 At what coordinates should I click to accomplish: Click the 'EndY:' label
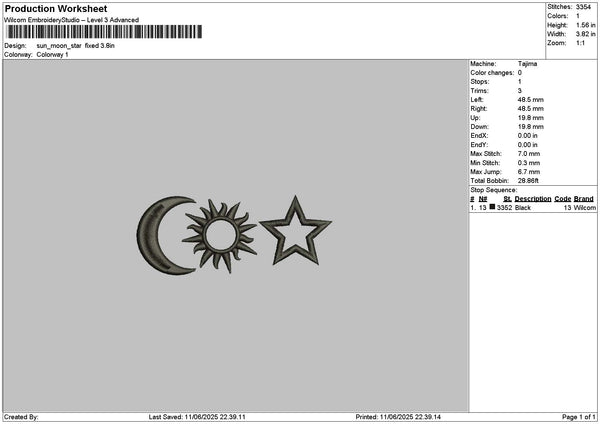pos(479,145)
